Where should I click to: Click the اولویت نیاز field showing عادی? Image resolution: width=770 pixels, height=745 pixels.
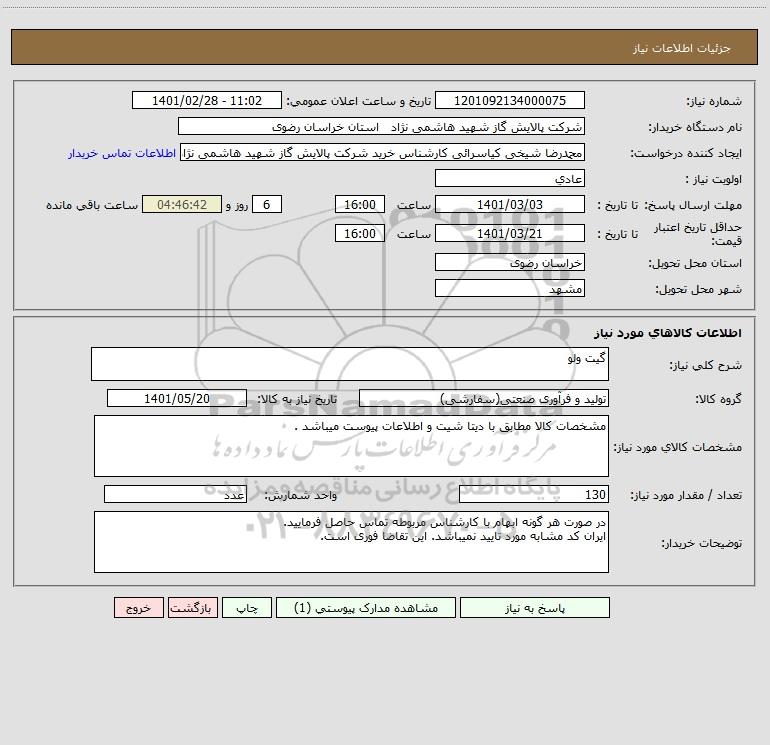[510, 178]
